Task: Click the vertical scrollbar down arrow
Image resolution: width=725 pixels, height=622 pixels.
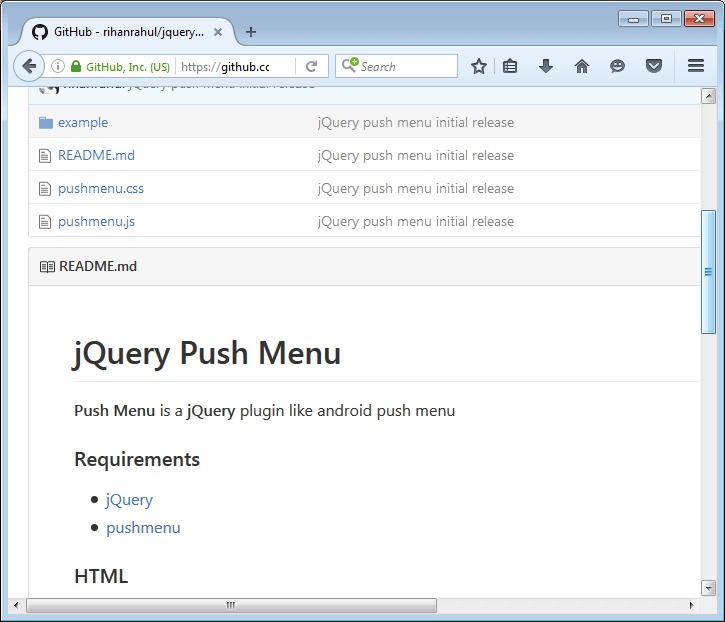Action: [x=708, y=587]
